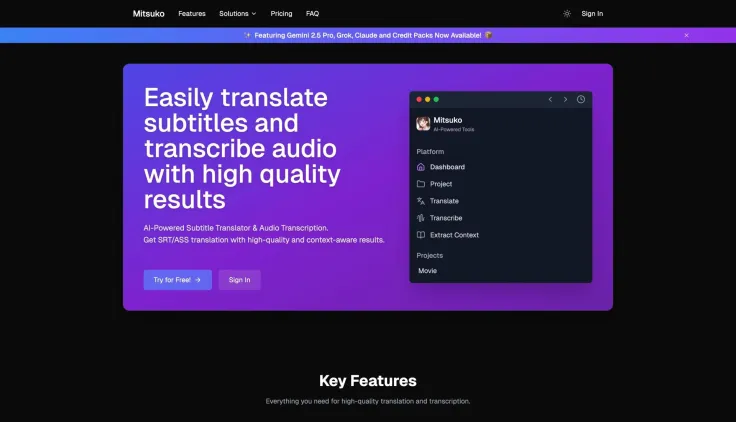Click the Extract Context book icon
Screen dimensions: 736x422
click(421, 235)
